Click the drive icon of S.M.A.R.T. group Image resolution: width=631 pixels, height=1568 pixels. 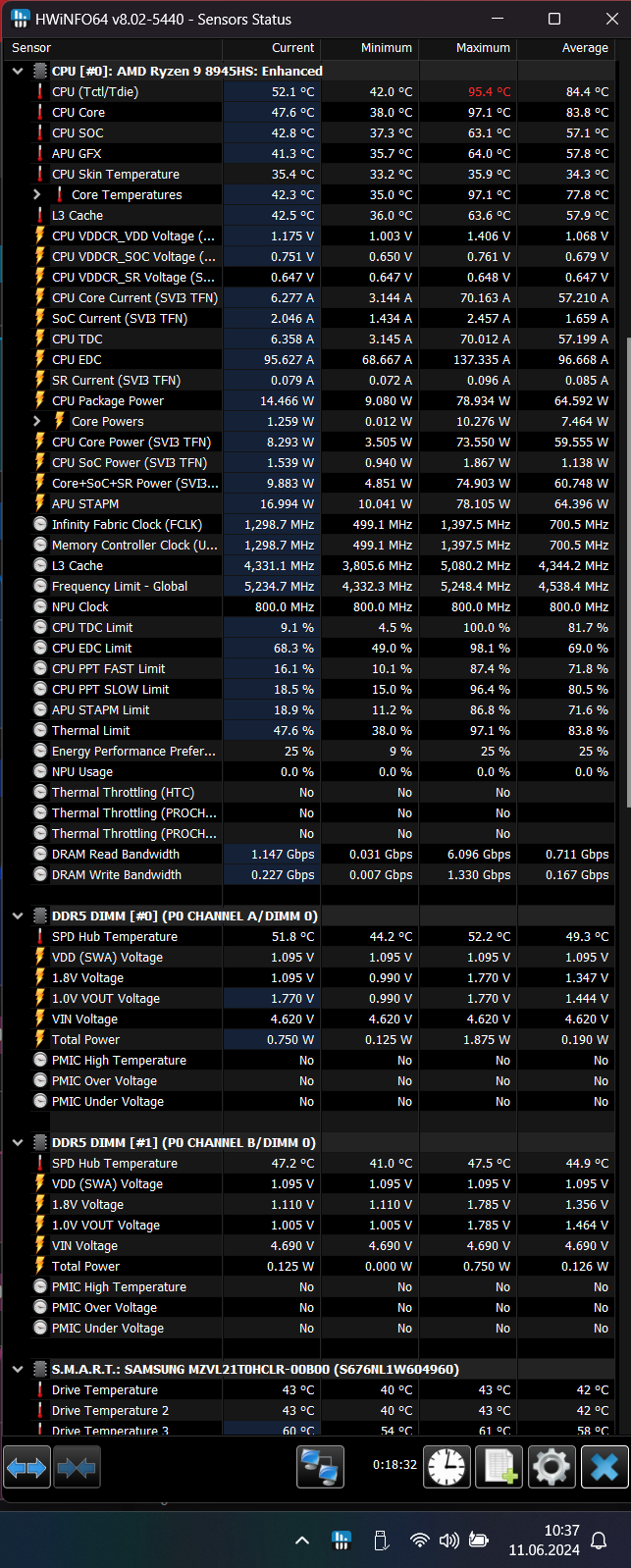point(40,1369)
